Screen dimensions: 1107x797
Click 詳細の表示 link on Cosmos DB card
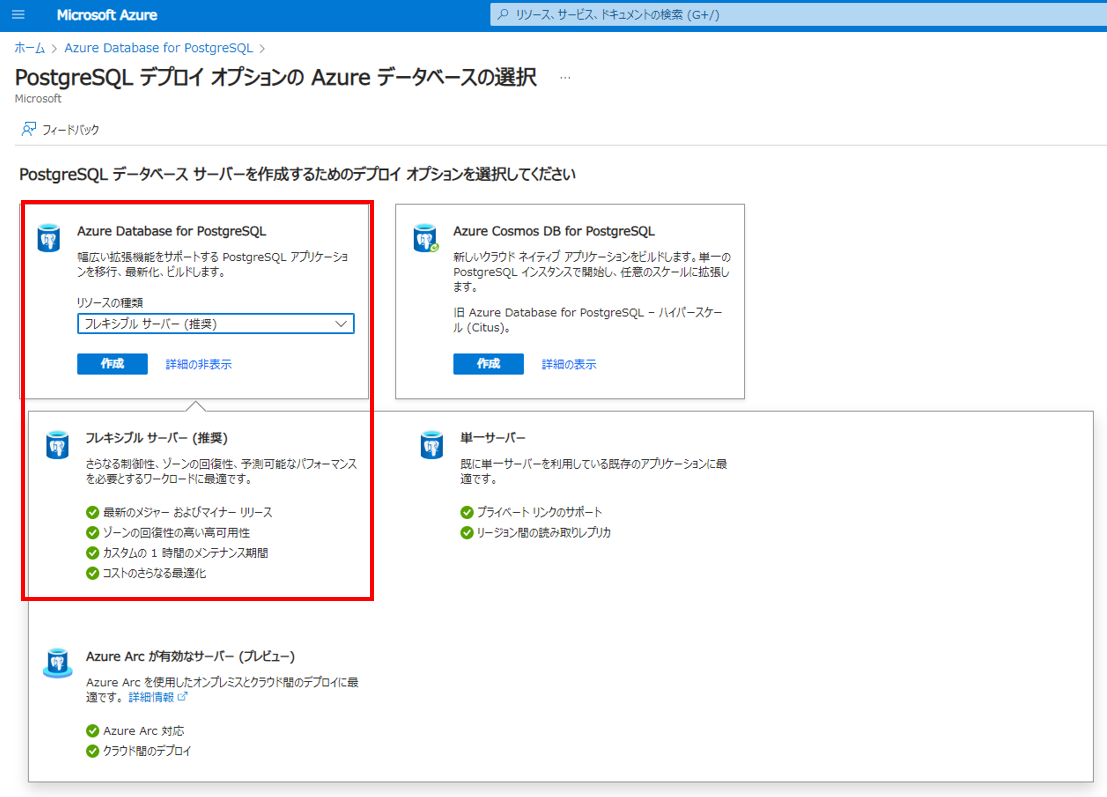pos(569,364)
